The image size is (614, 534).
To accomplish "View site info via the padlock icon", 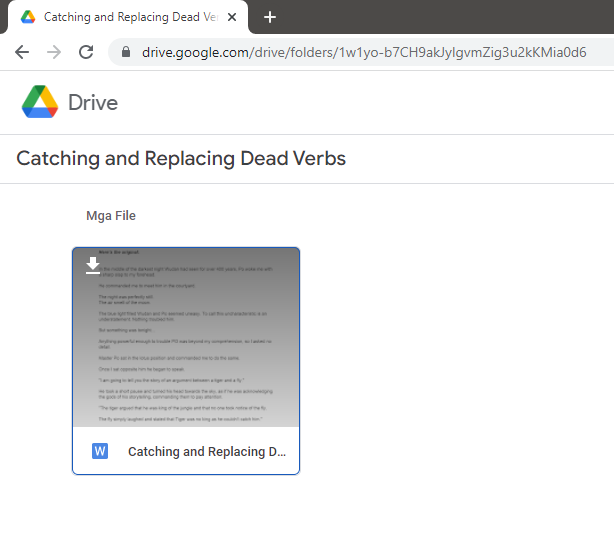I will click(126, 52).
